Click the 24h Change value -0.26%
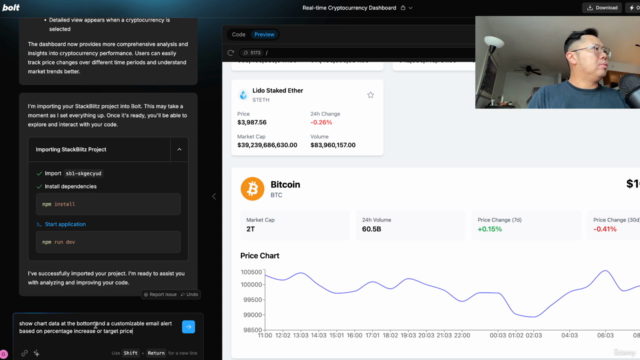Image resolution: width=640 pixels, height=360 pixels. pyautogui.click(x=321, y=122)
